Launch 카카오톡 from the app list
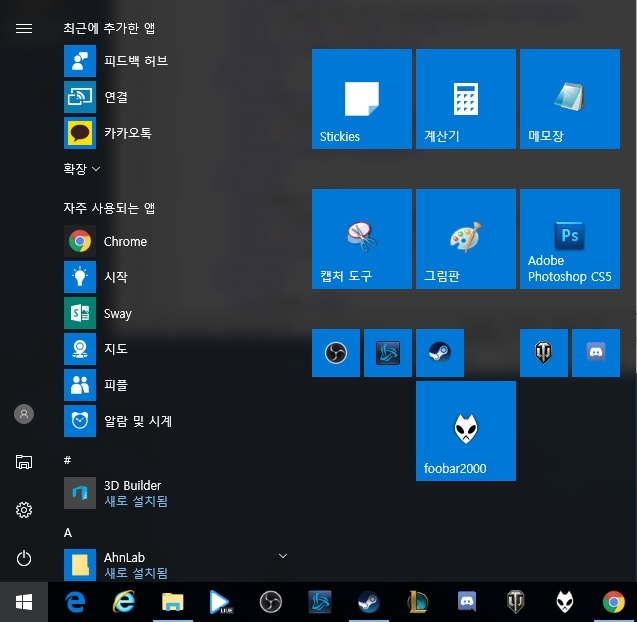The height and width of the screenshot is (622, 637). point(175,133)
